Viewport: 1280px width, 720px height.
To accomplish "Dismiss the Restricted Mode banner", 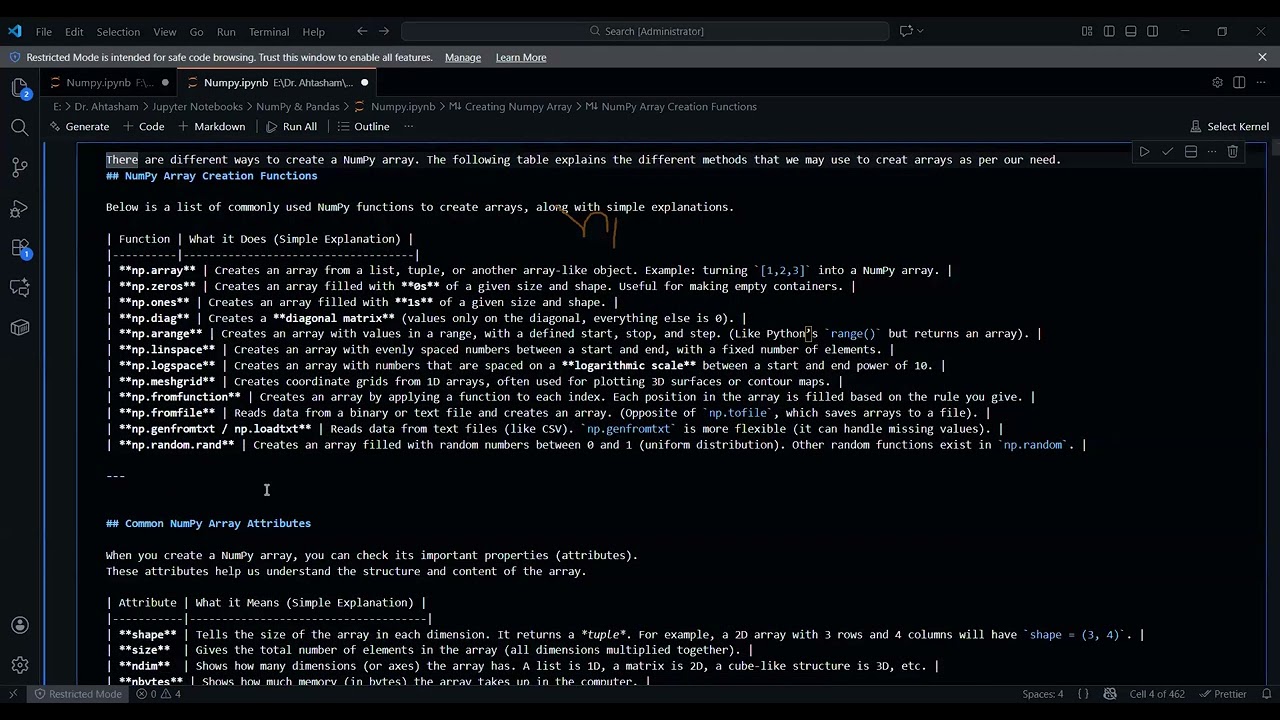I will [1262, 57].
